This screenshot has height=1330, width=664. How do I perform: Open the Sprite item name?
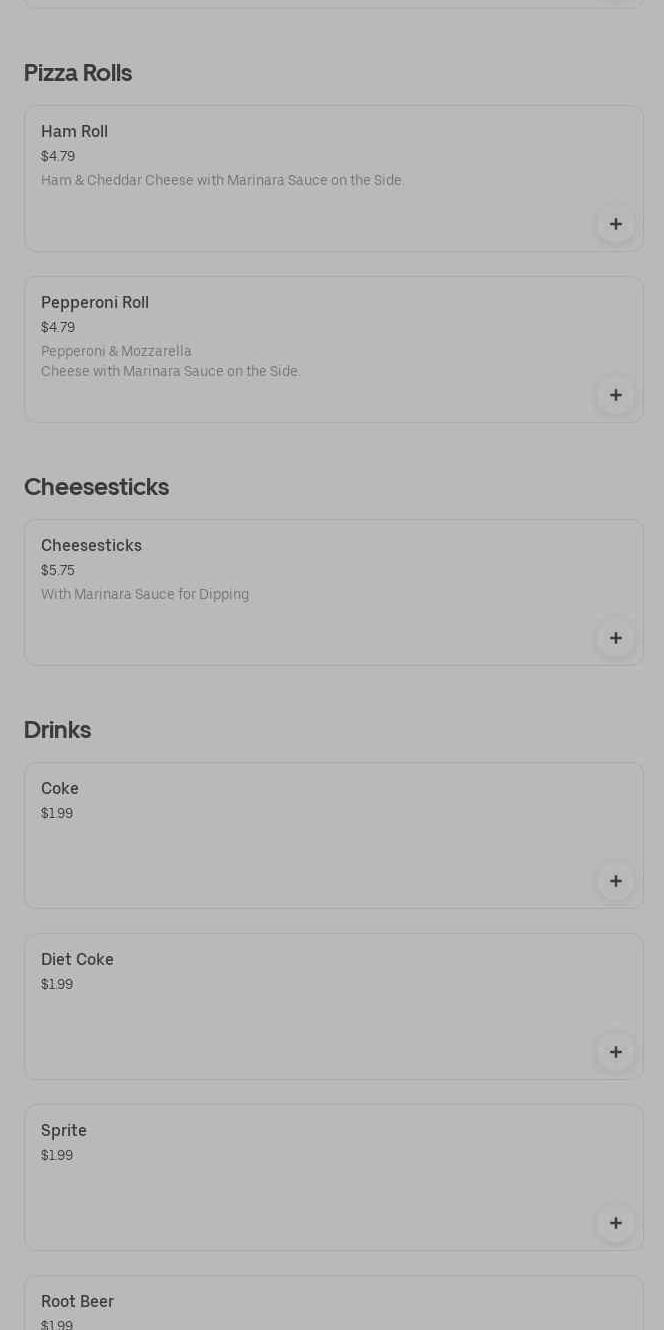tap(64, 1131)
